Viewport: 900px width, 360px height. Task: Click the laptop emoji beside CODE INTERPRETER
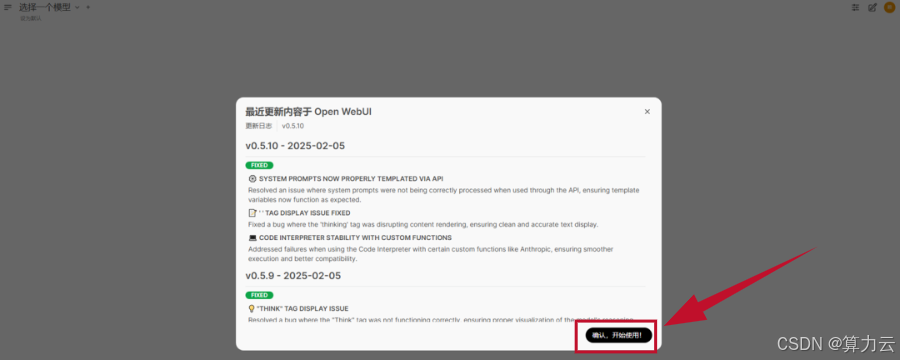click(x=253, y=238)
